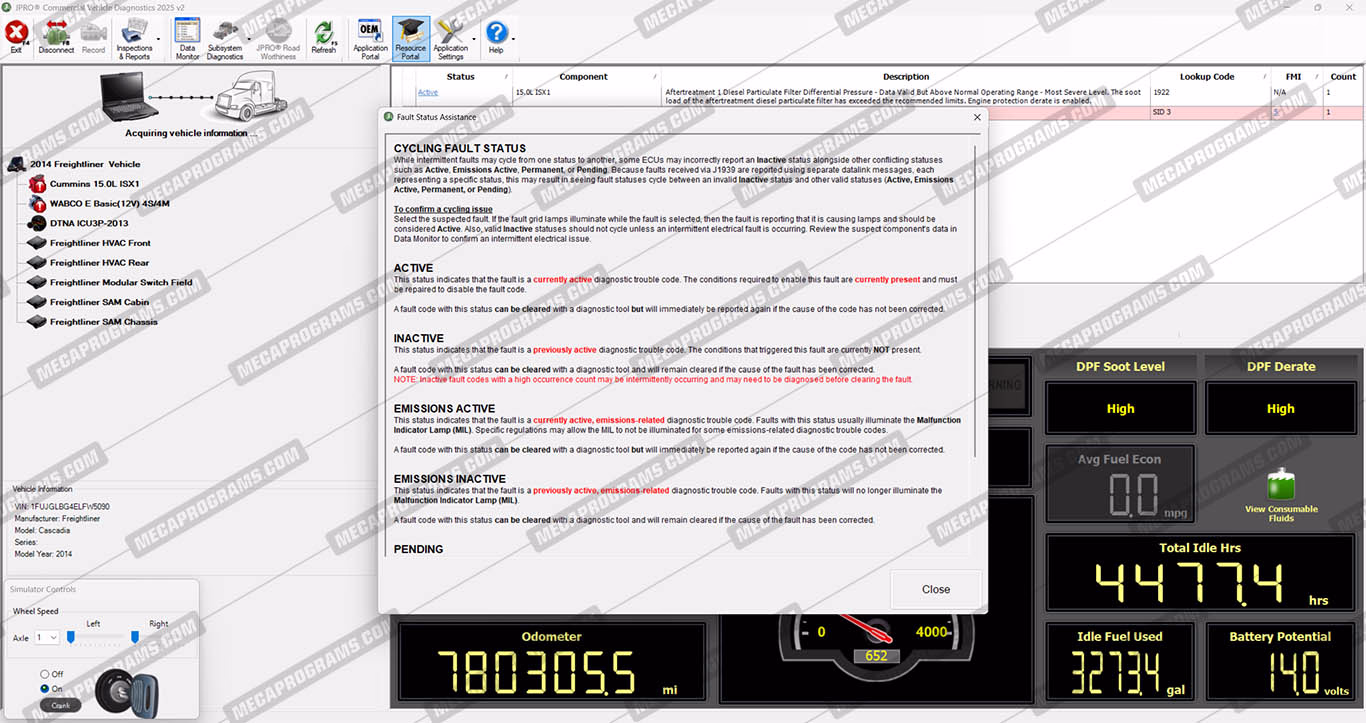Click the EMISSIONS ACTIVE heading in dialog
The height and width of the screenshot is (723, 1366).
[444, 408]
